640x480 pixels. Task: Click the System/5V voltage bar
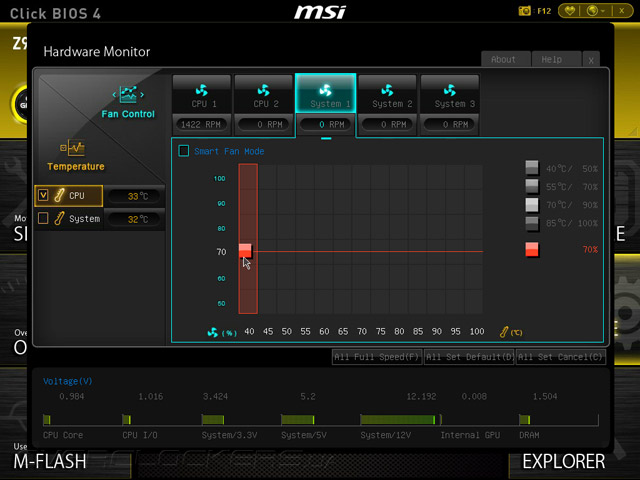[298, 420]
